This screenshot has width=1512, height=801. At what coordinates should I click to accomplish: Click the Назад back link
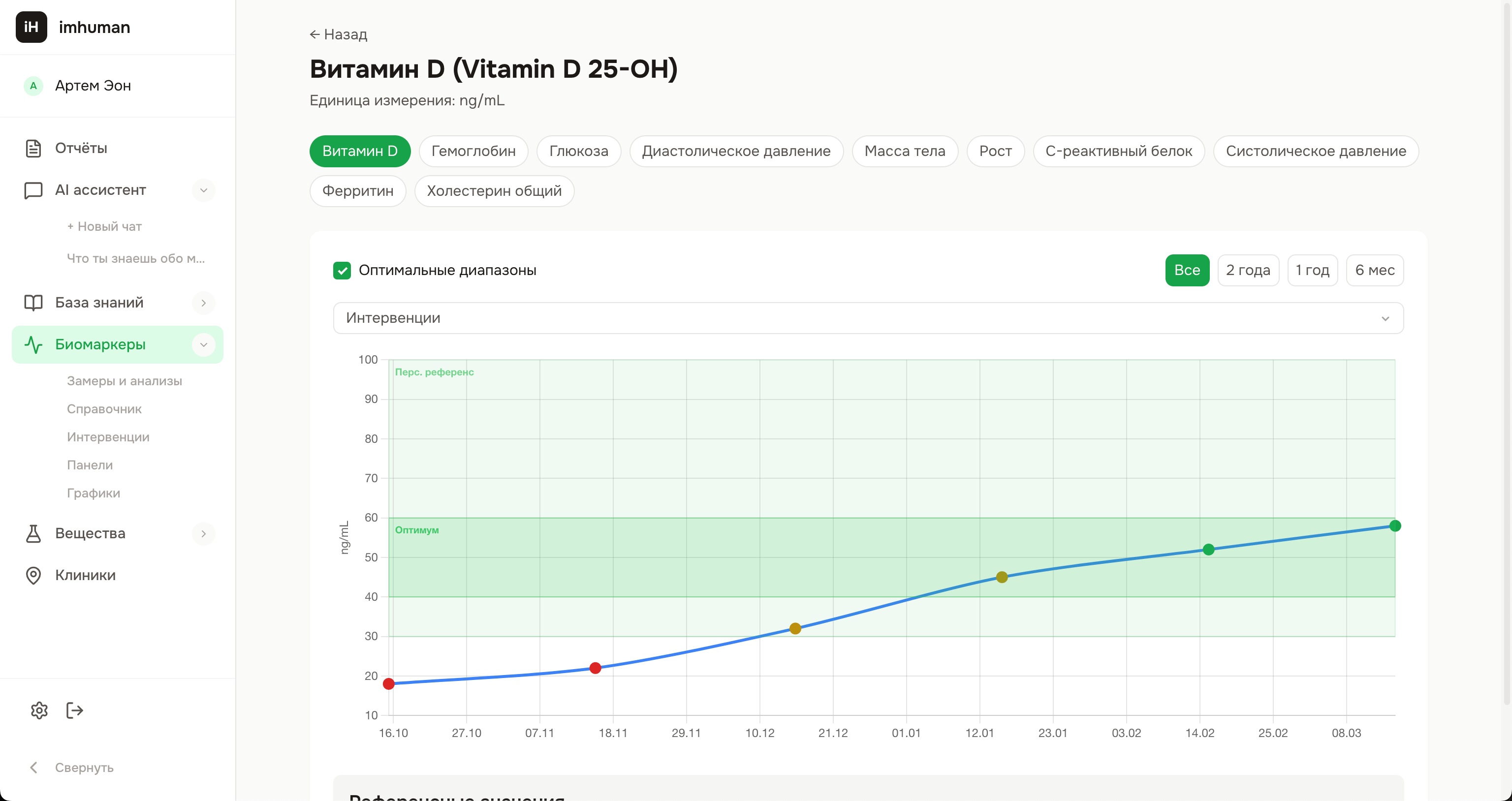click(x=338, y=34)
